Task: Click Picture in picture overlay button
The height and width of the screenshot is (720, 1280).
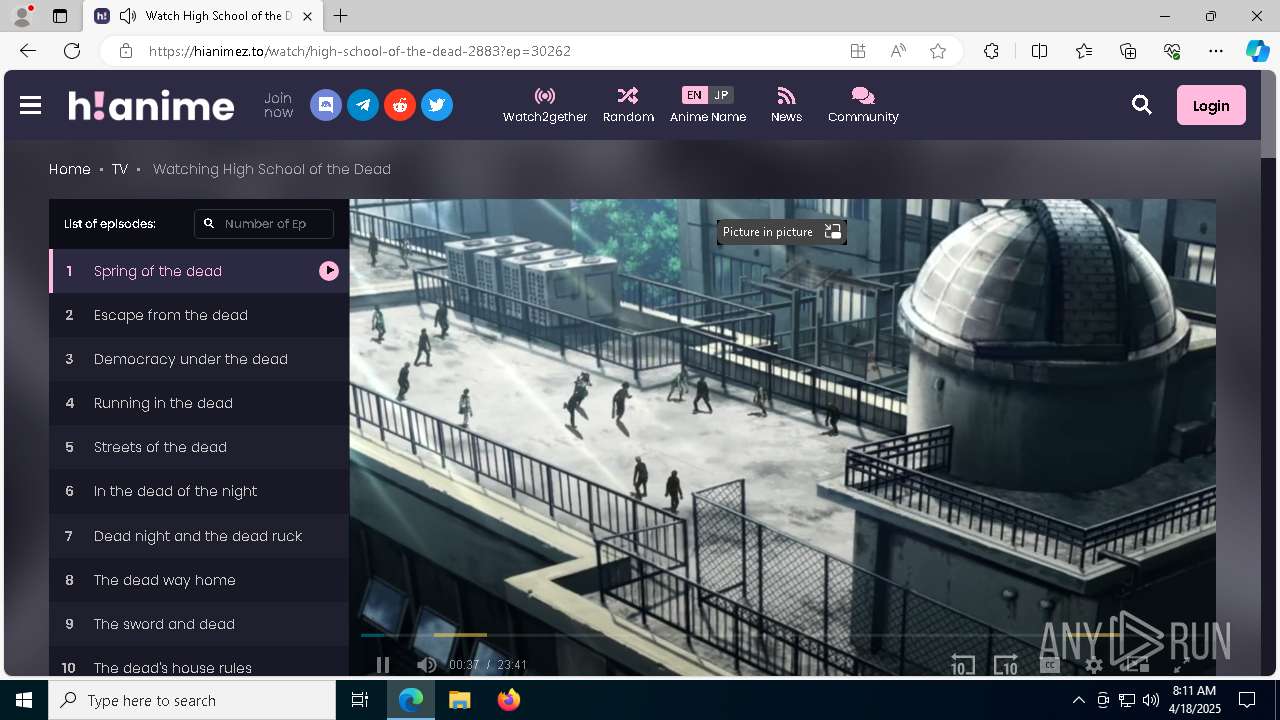Action: [782, 232]
